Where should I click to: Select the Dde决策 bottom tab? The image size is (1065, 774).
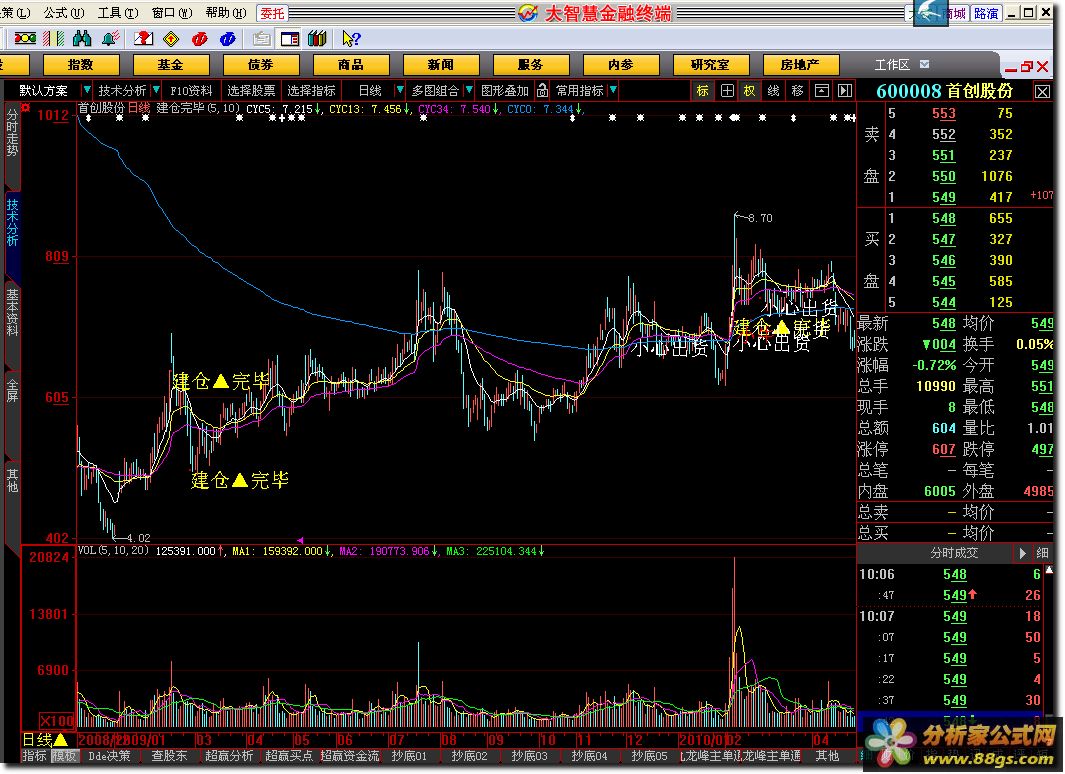coord(109,756)
